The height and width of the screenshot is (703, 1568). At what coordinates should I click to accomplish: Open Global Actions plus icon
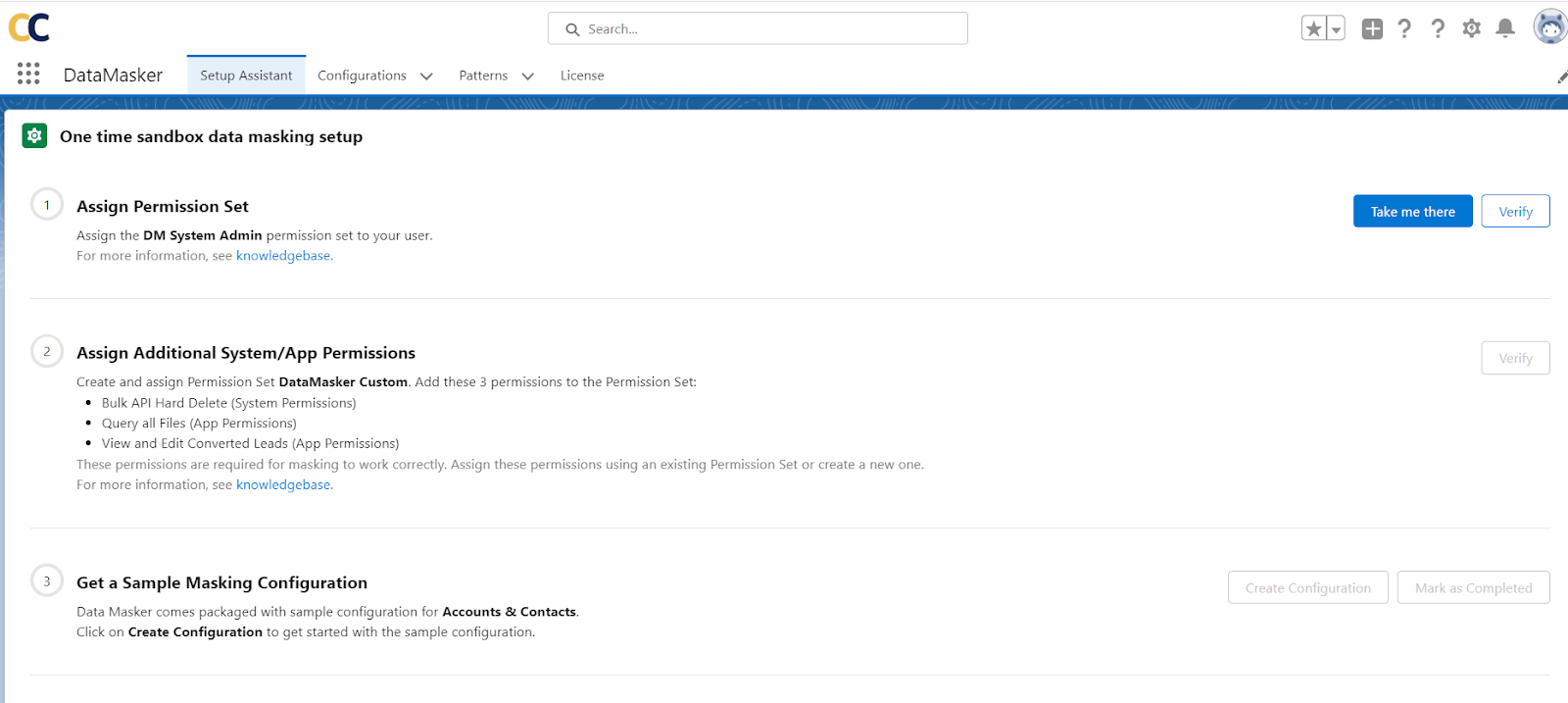point(1372,29)
